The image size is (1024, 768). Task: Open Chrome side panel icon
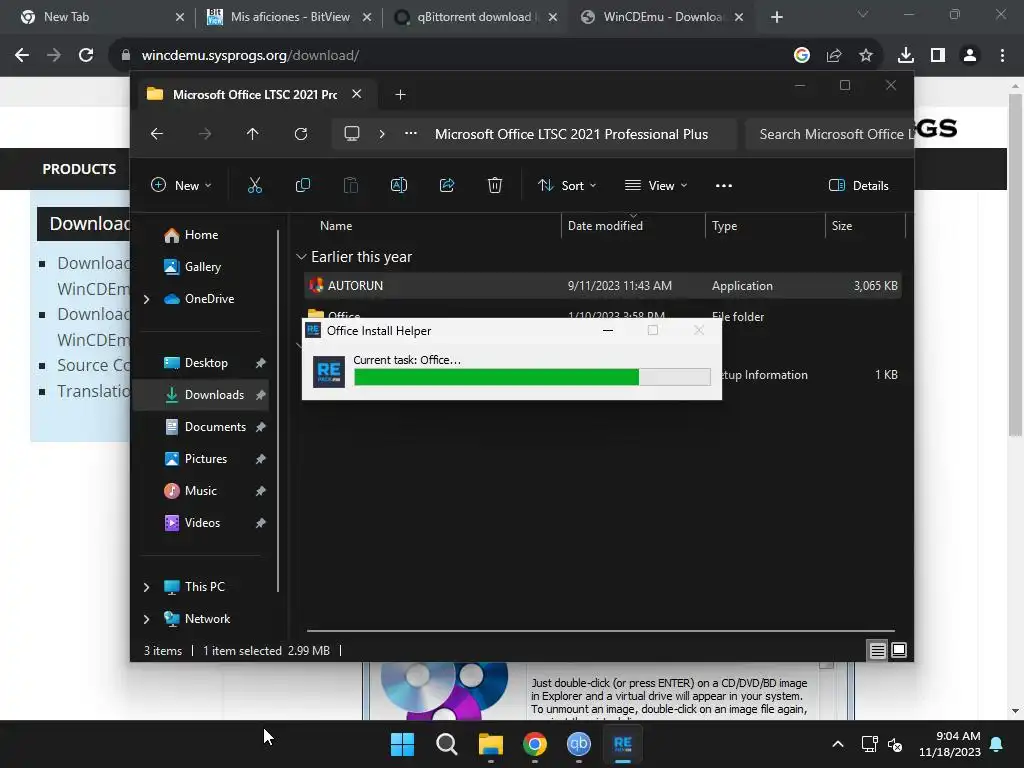coord(938,56)
